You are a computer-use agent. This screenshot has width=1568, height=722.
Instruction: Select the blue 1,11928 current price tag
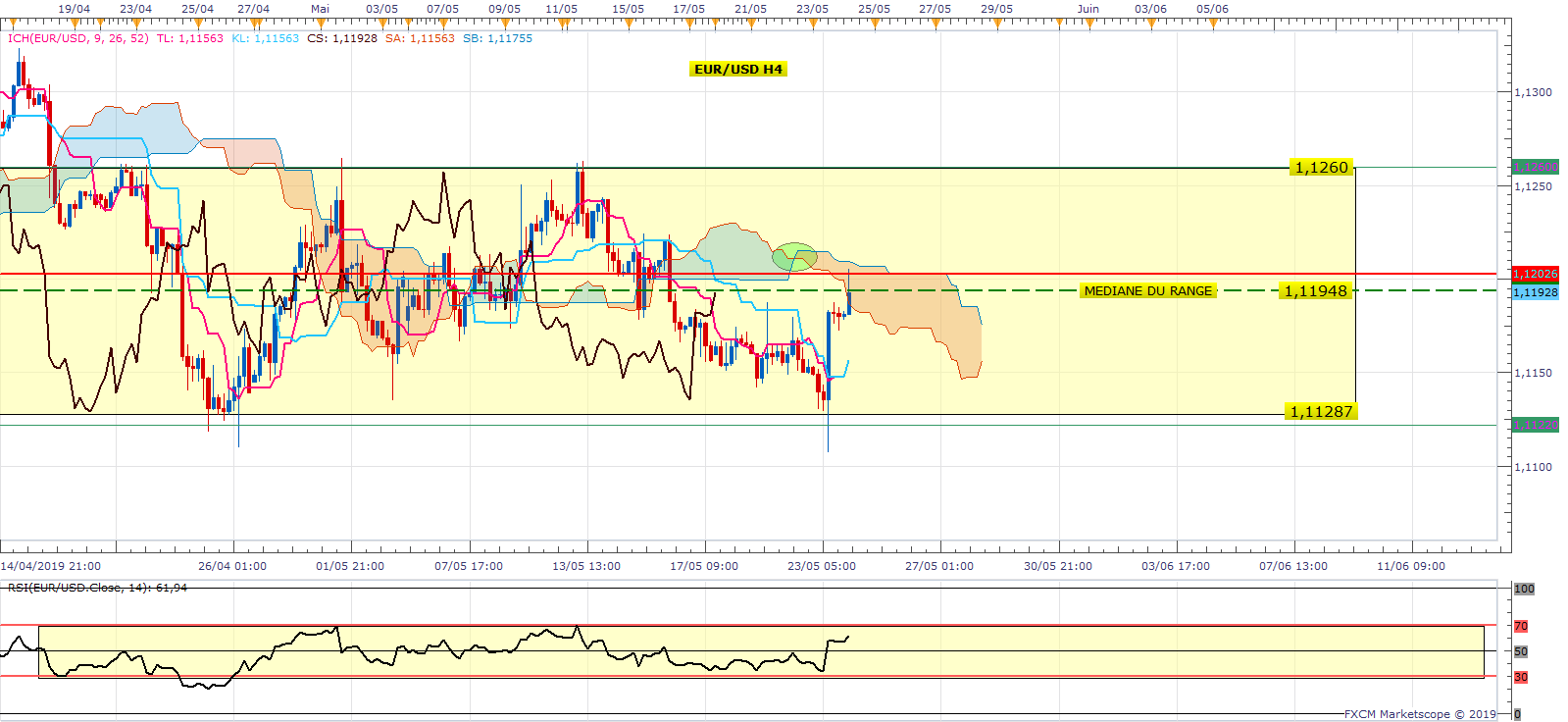pyautogui.click(x=1536, y=292)
